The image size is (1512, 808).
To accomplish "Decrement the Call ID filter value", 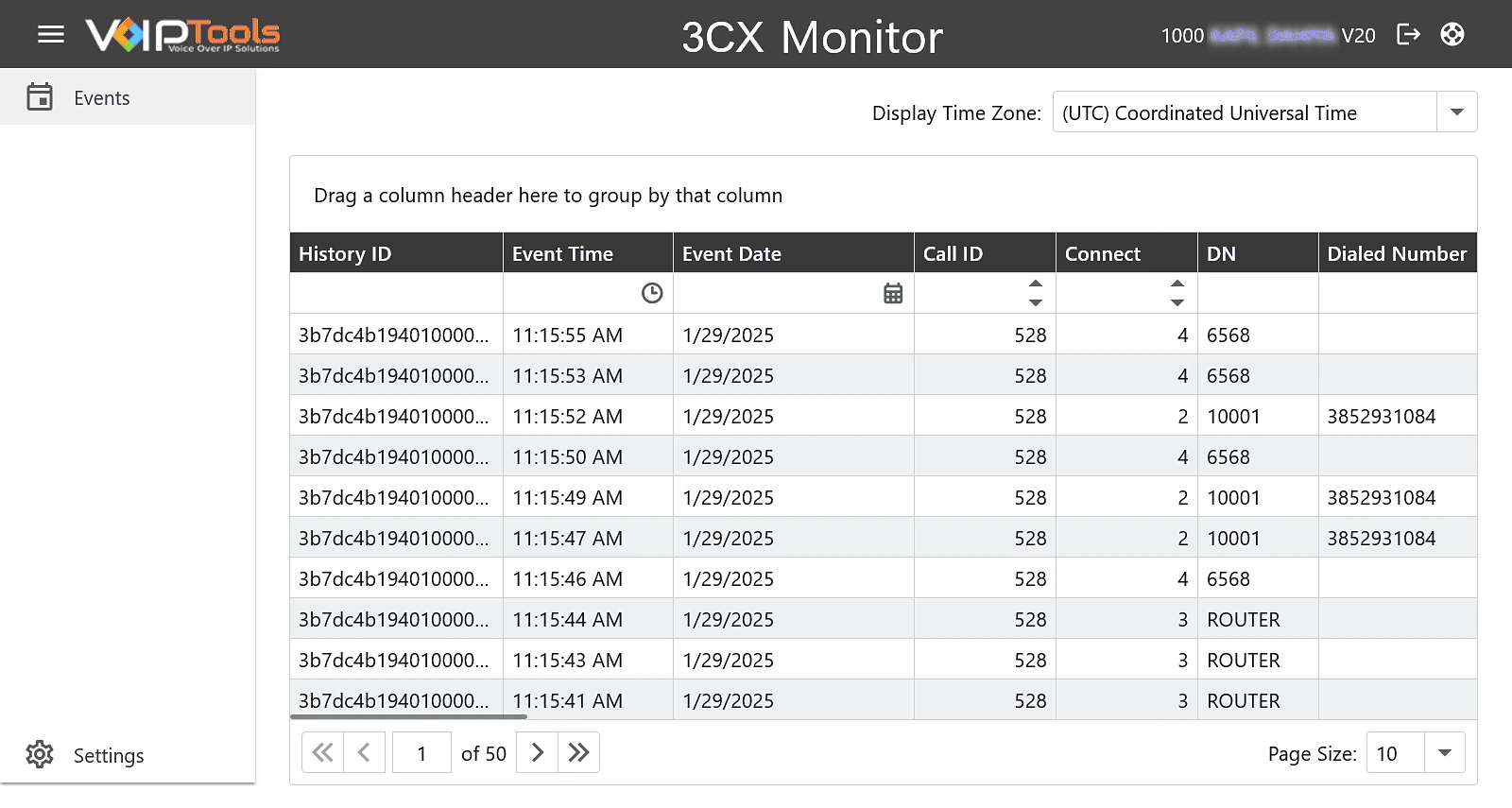I will pos(1036,302).
